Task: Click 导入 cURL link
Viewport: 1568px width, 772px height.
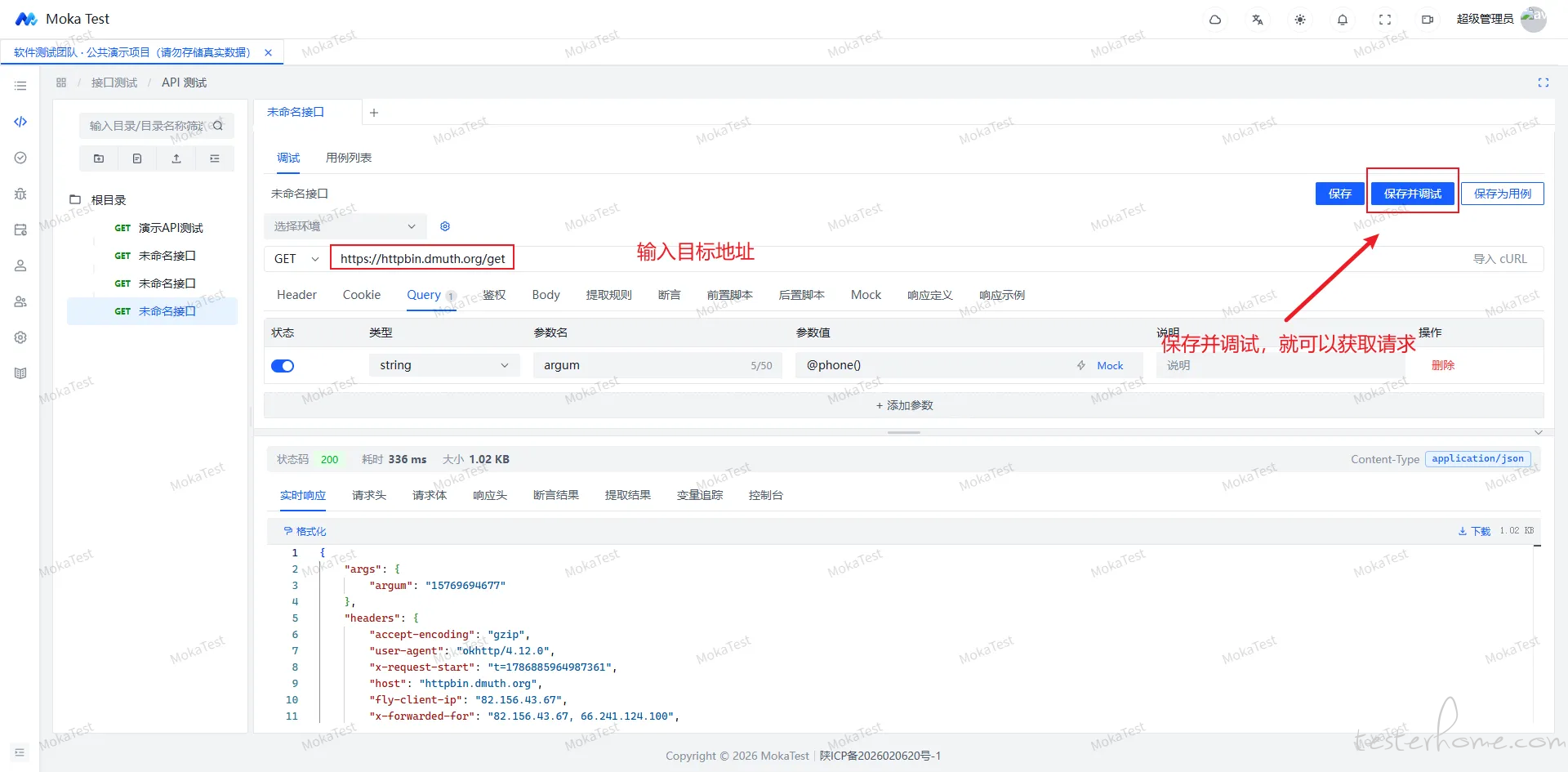Action: coord(1500,259)
